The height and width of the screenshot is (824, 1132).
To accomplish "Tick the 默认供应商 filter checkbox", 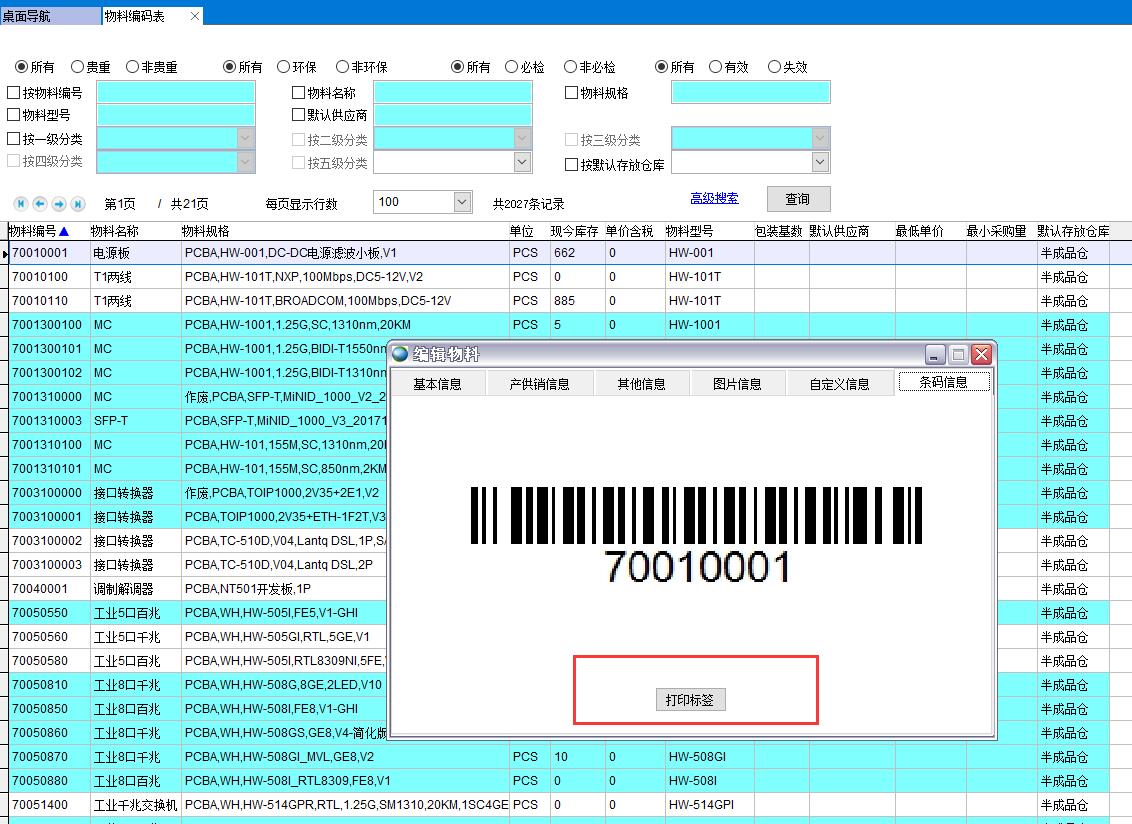I will click(x=298, y=115).
